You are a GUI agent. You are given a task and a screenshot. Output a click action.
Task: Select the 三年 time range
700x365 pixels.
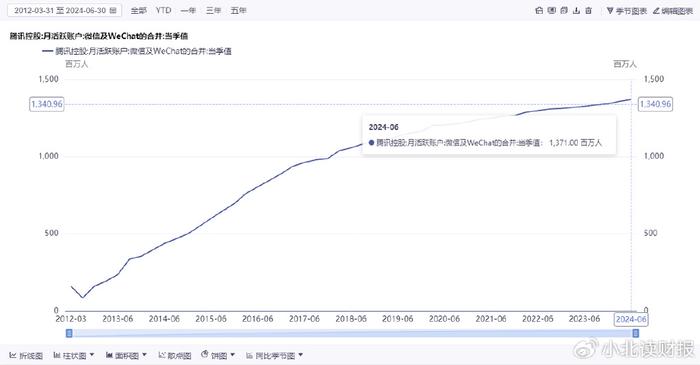(x=213, y=10)
